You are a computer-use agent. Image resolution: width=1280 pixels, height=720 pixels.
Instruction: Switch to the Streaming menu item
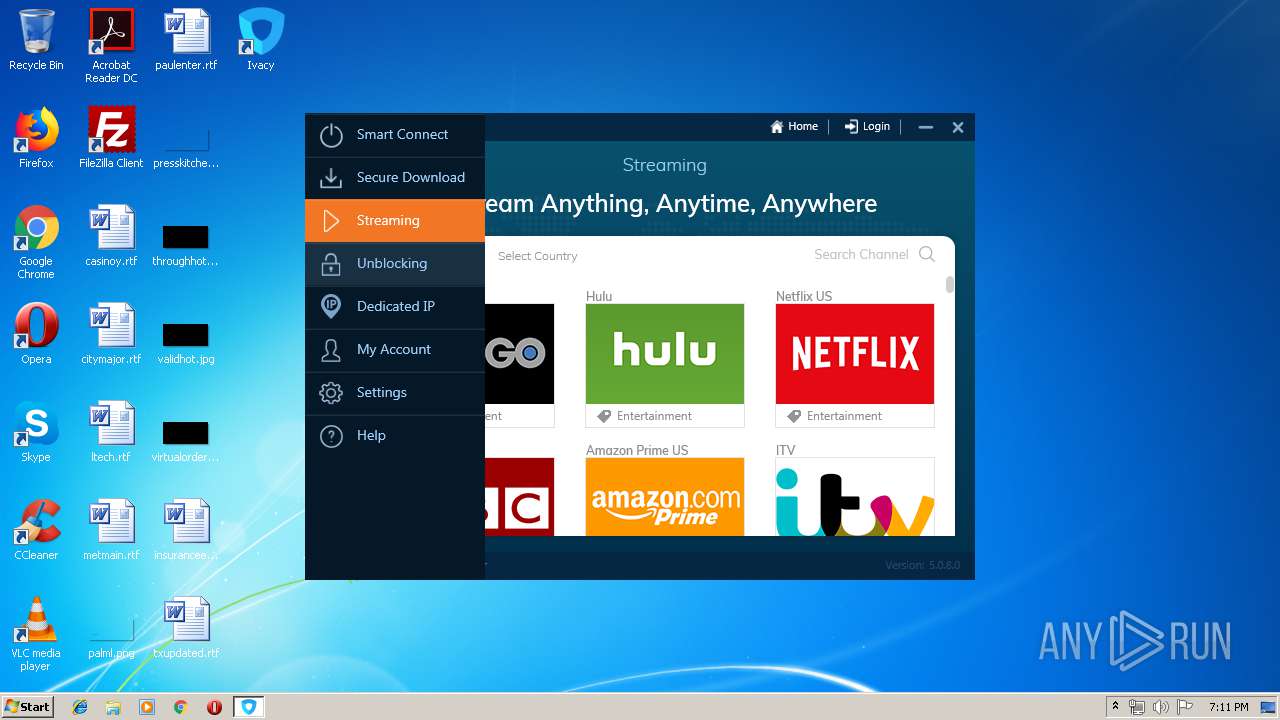click(395, 220)
